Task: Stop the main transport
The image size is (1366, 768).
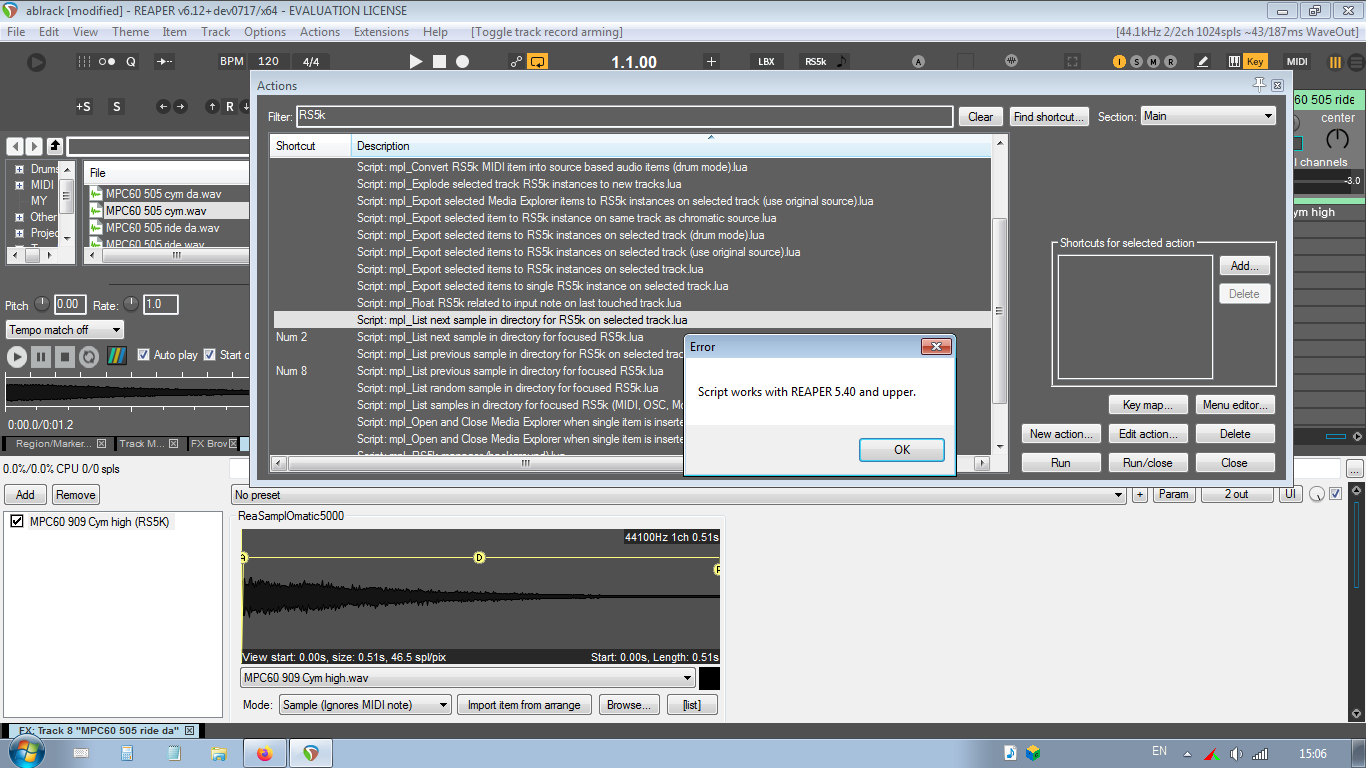Action: 439,62
